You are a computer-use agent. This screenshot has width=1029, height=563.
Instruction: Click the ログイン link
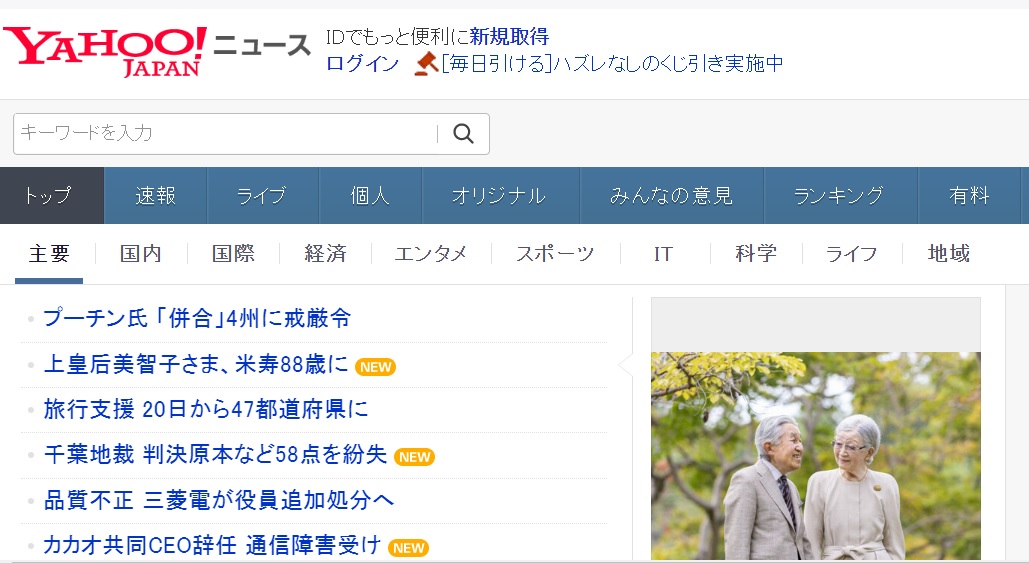coord(362,64)
